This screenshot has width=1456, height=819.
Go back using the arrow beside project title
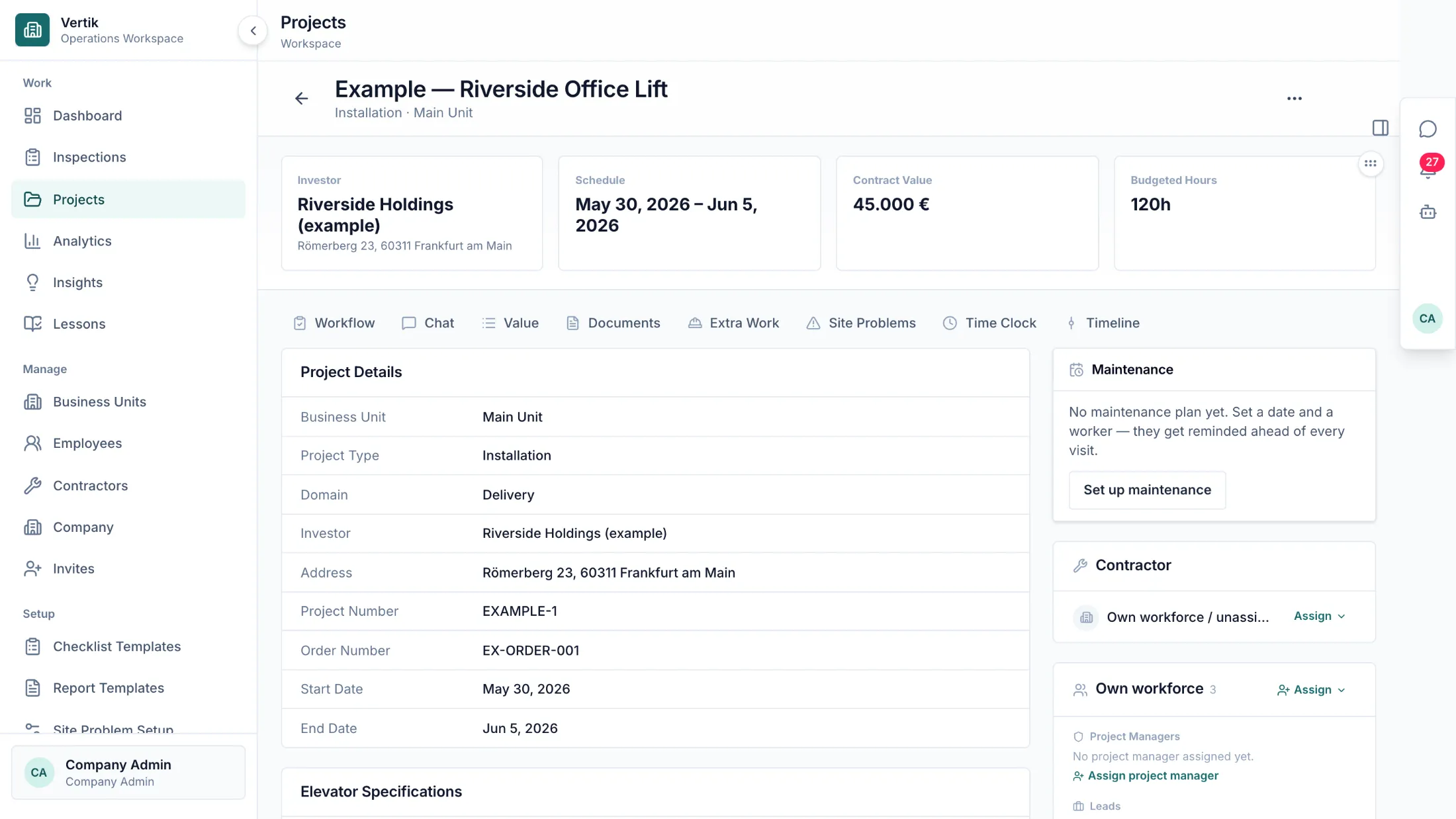301,99
